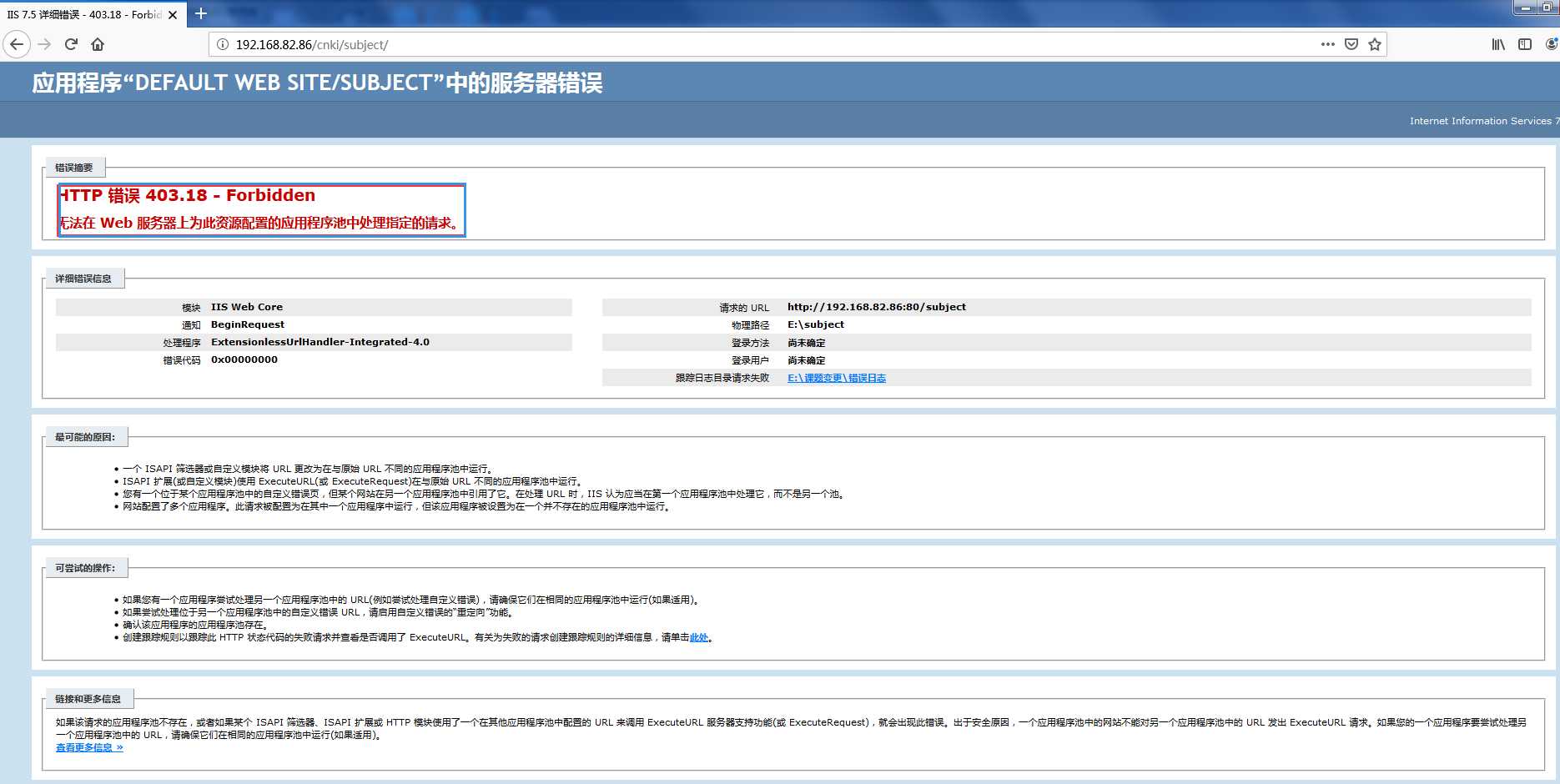This screenshot has height=784, width=1560.
Task: Click the BeginRequest notification value
Action: tap(248, 324)
